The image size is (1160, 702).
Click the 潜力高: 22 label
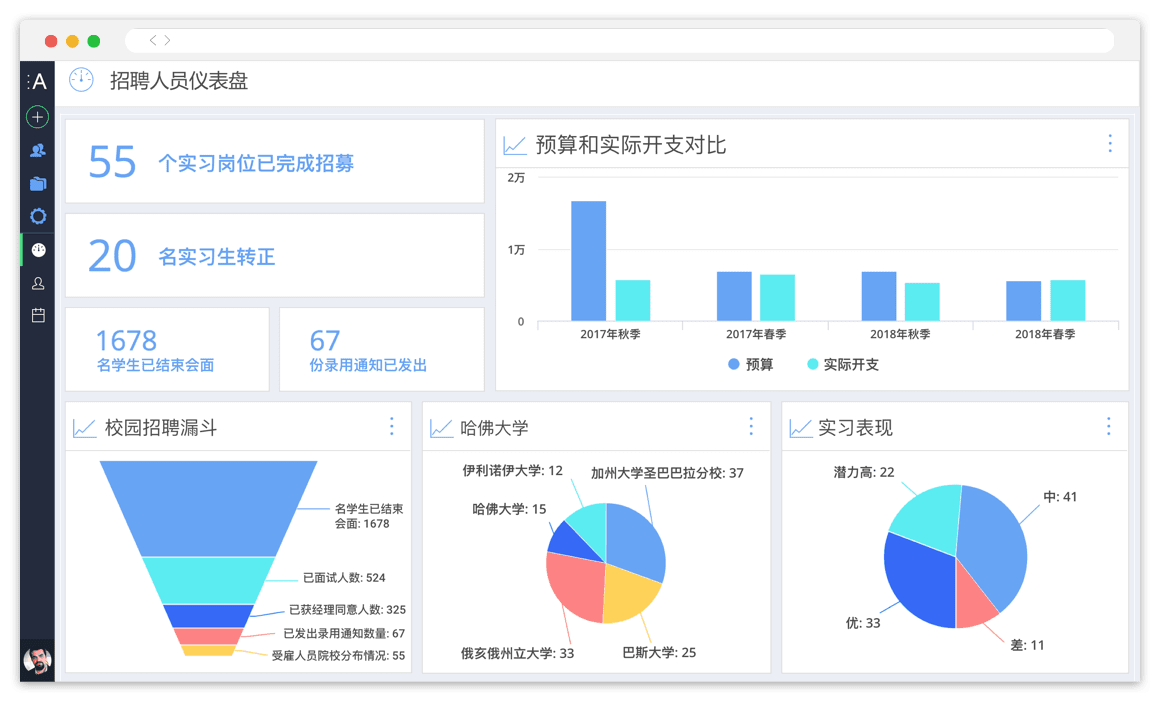tap(864, 472)
